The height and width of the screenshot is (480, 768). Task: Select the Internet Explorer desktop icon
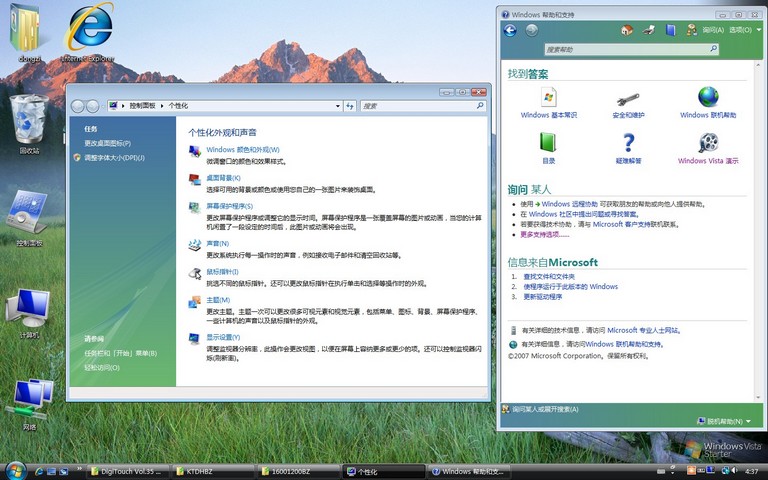[88, 33]
